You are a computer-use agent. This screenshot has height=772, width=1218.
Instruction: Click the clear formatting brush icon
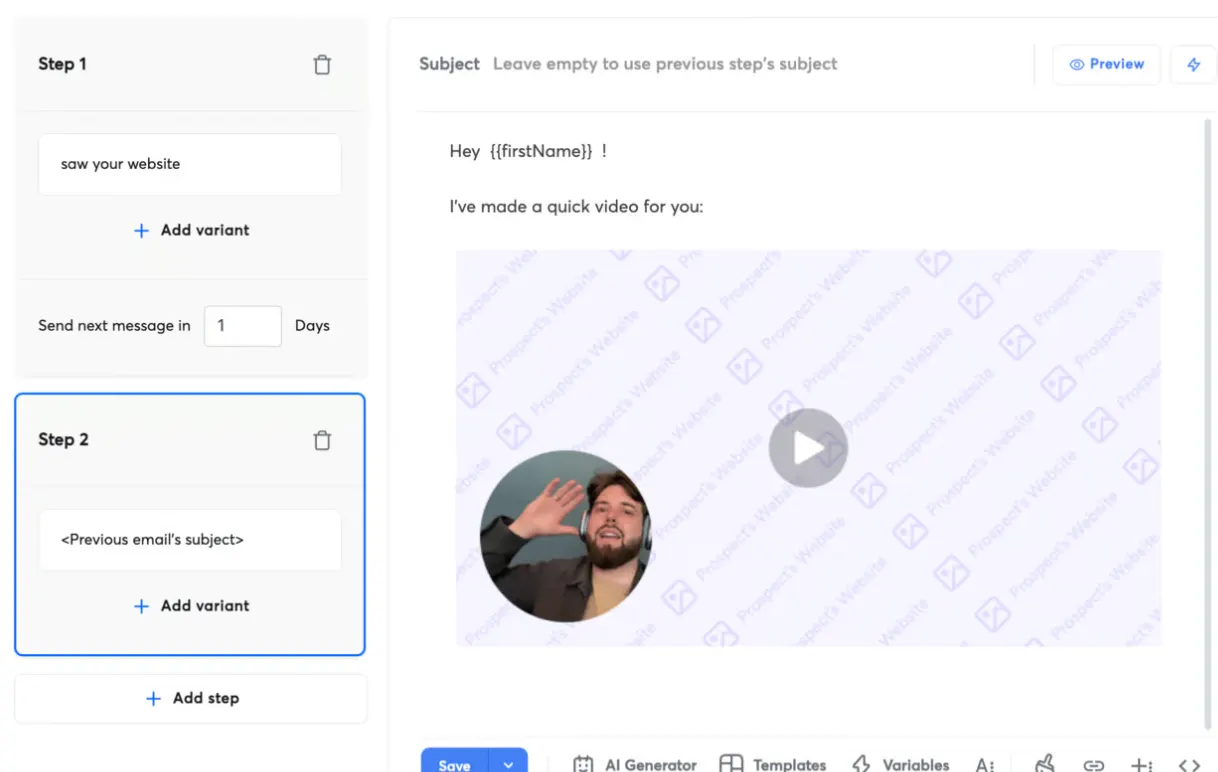click(x=1045, y=764)
